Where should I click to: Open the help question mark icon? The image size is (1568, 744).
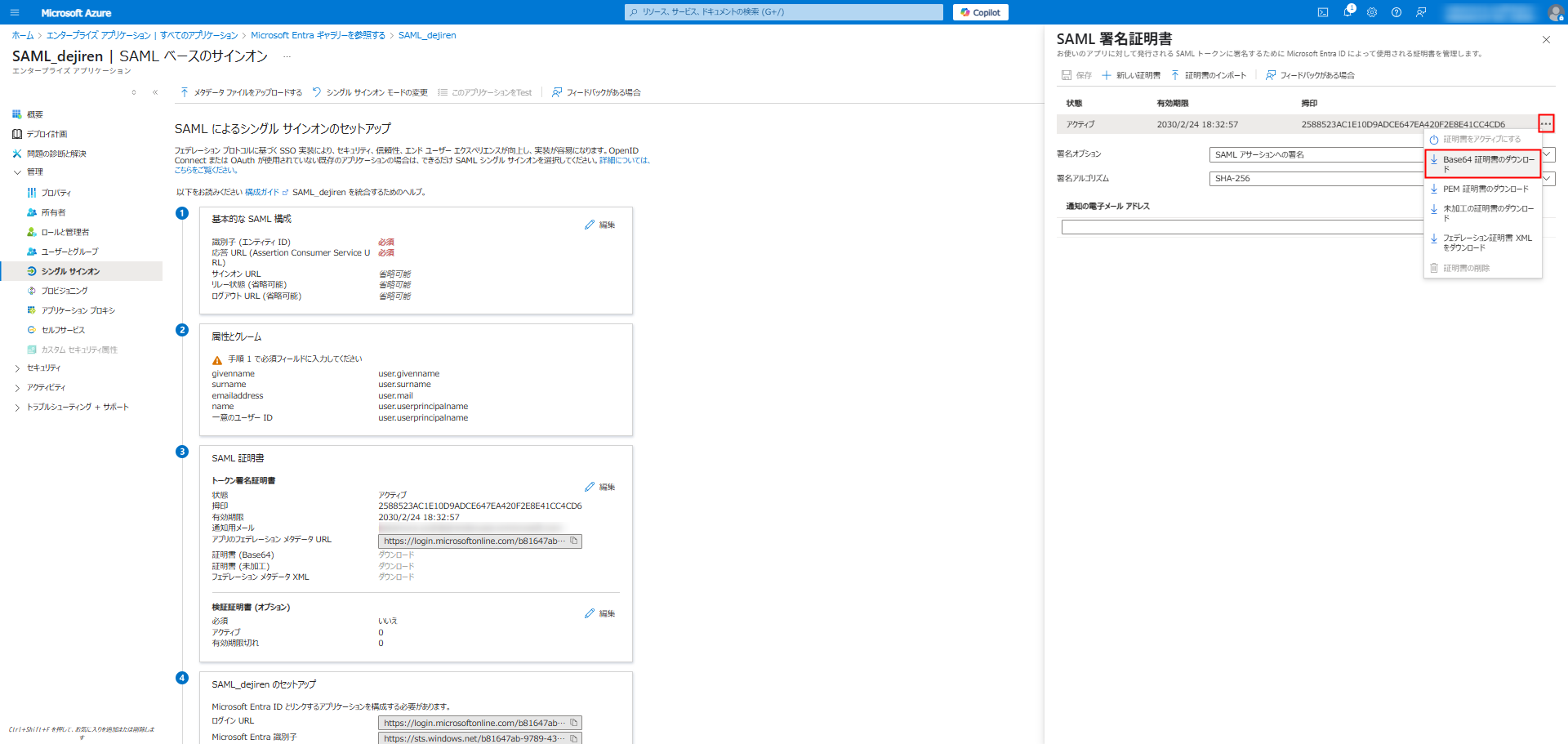click(x=1396, y=12)
